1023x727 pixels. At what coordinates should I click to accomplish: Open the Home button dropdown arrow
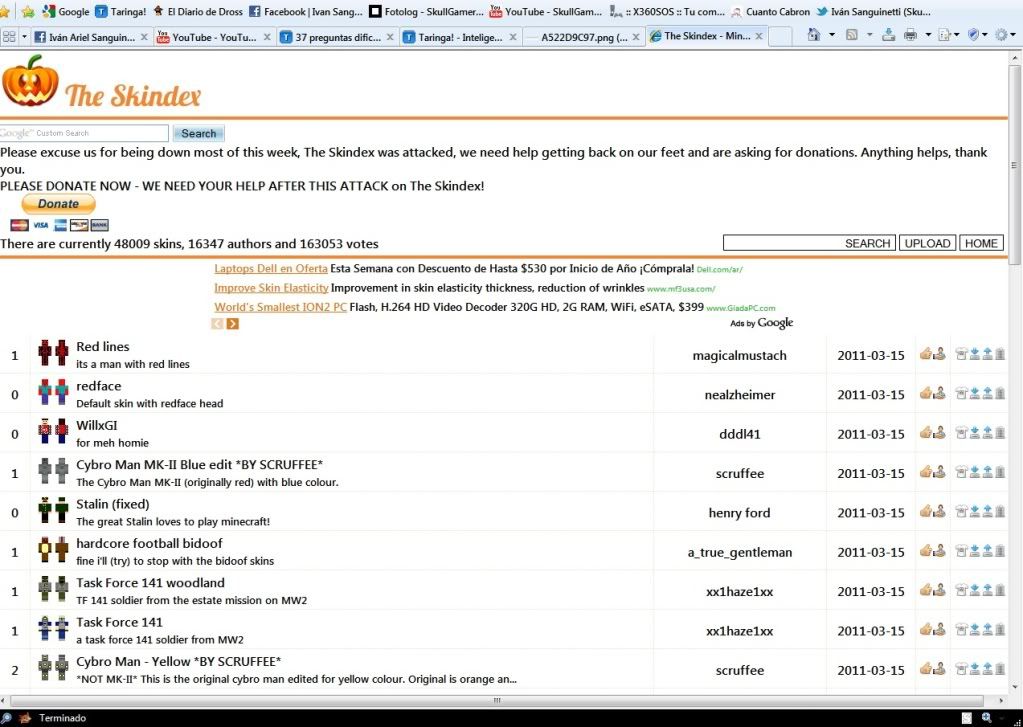(x=831, y=35)
